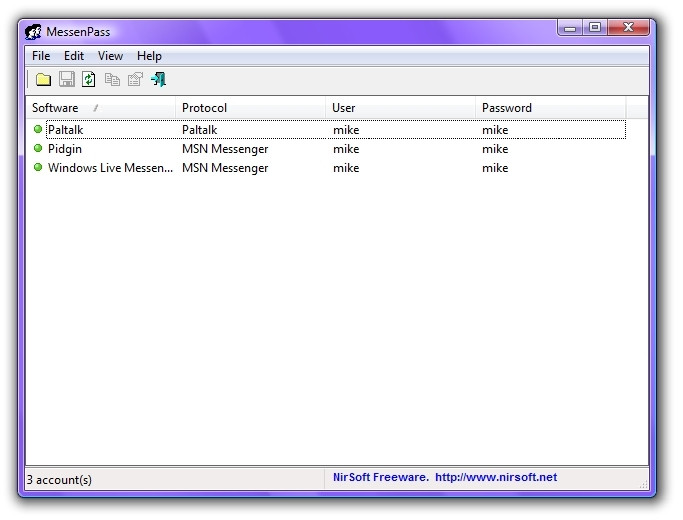683x520 pixels.
Task: Click the Copy Selected Items icon
Action: point(112,79)
